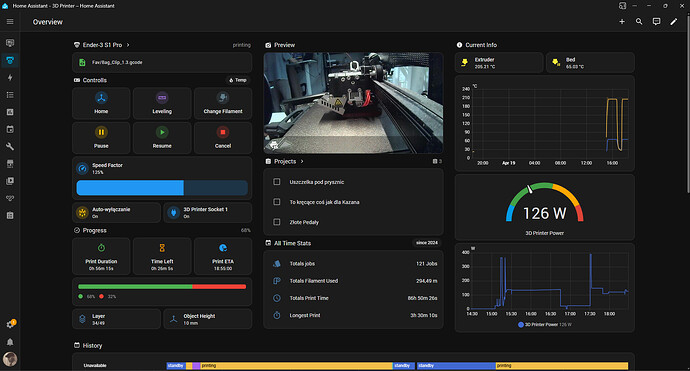Click the Current Info heading

(481, 45)
